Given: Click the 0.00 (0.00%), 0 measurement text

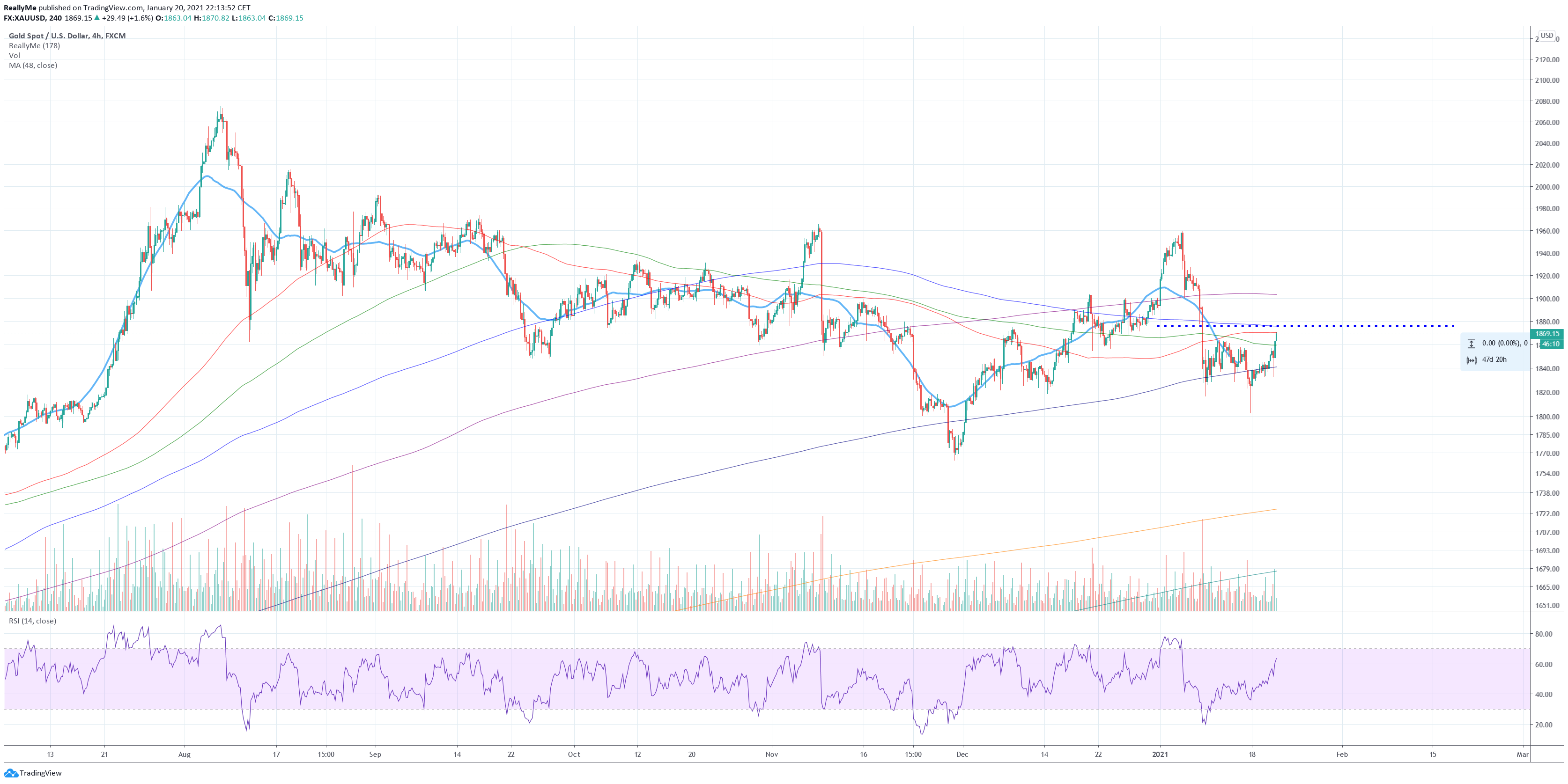Looking at the screenshot, I should (x=1505, y=343).
